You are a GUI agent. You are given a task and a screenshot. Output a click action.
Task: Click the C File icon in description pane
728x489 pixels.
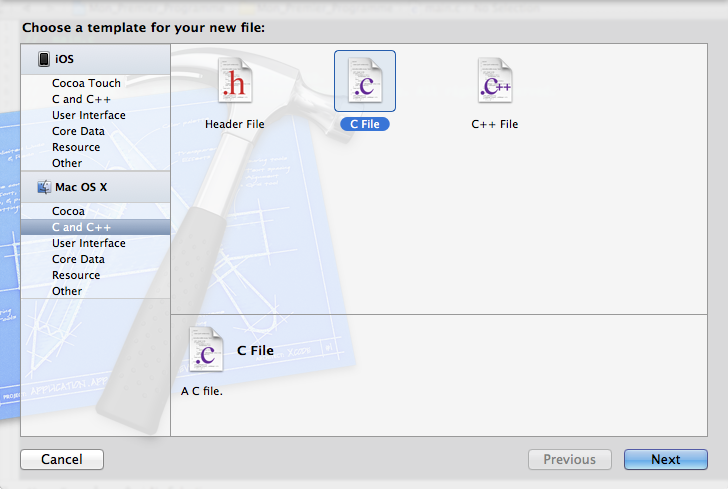206,349
